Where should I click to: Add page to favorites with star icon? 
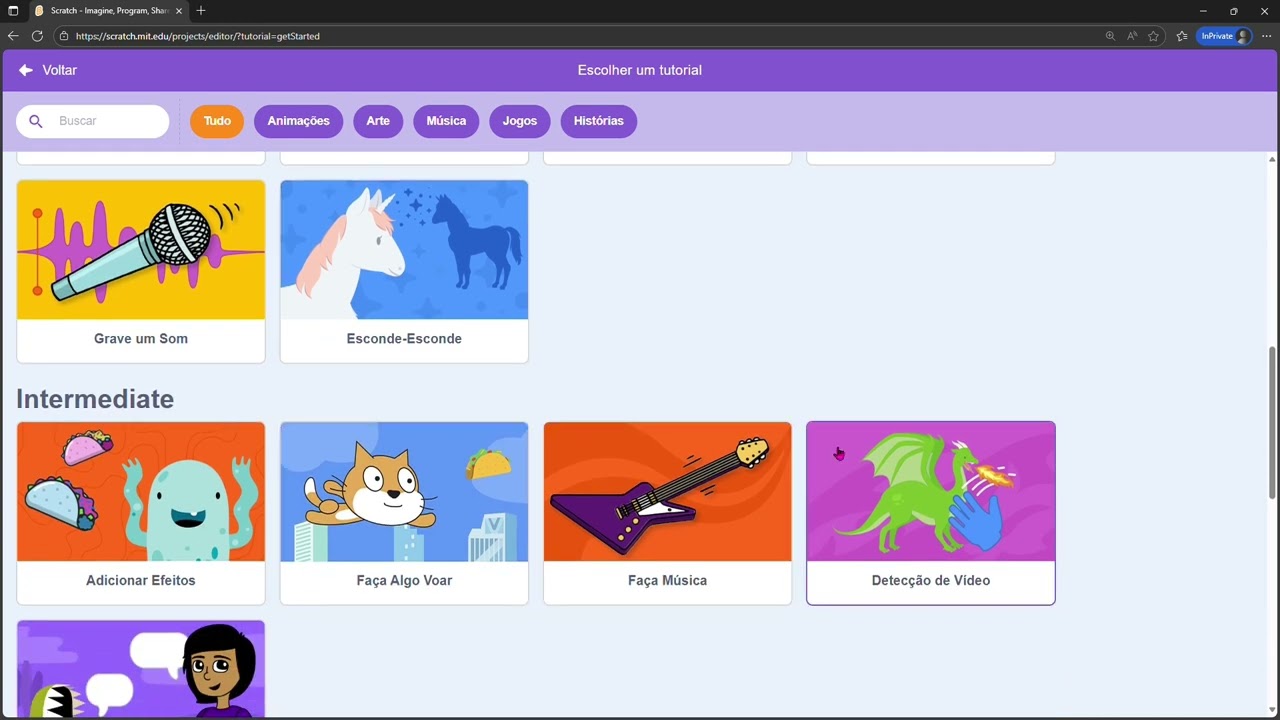pos(1154,36)
